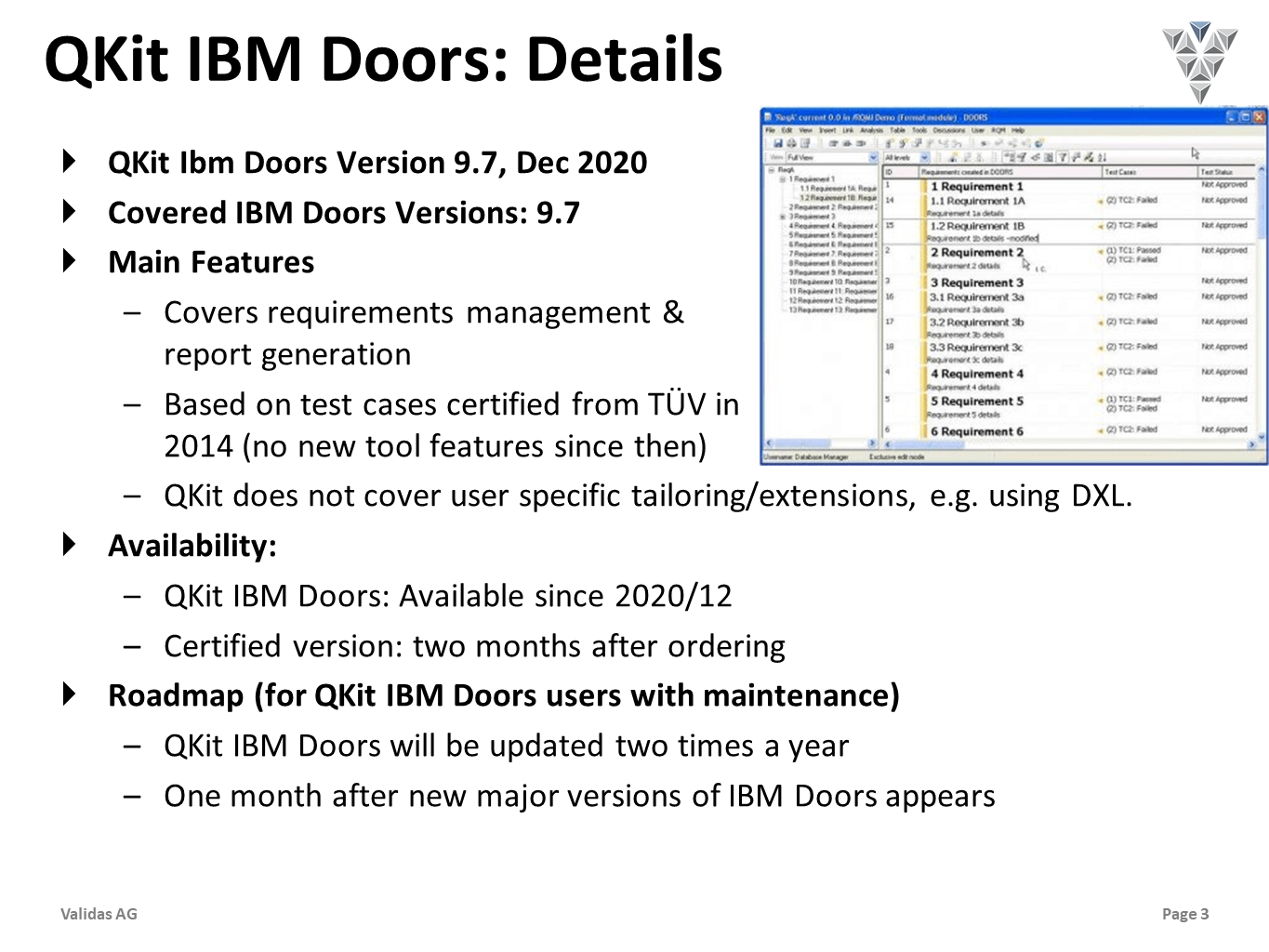Select 2 Requirement 2 tree item

pos(833,207)
